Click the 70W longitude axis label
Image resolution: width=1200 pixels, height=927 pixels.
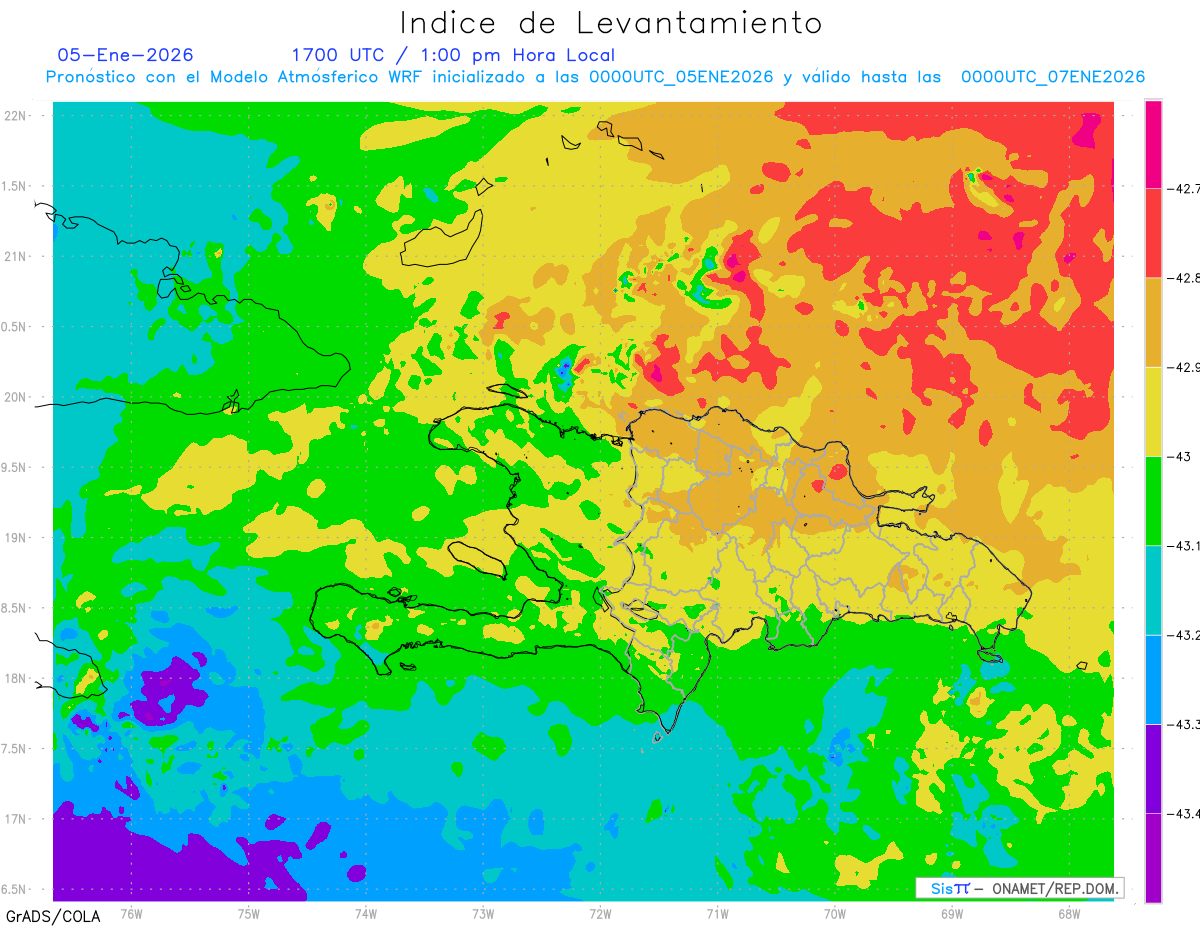835,914
